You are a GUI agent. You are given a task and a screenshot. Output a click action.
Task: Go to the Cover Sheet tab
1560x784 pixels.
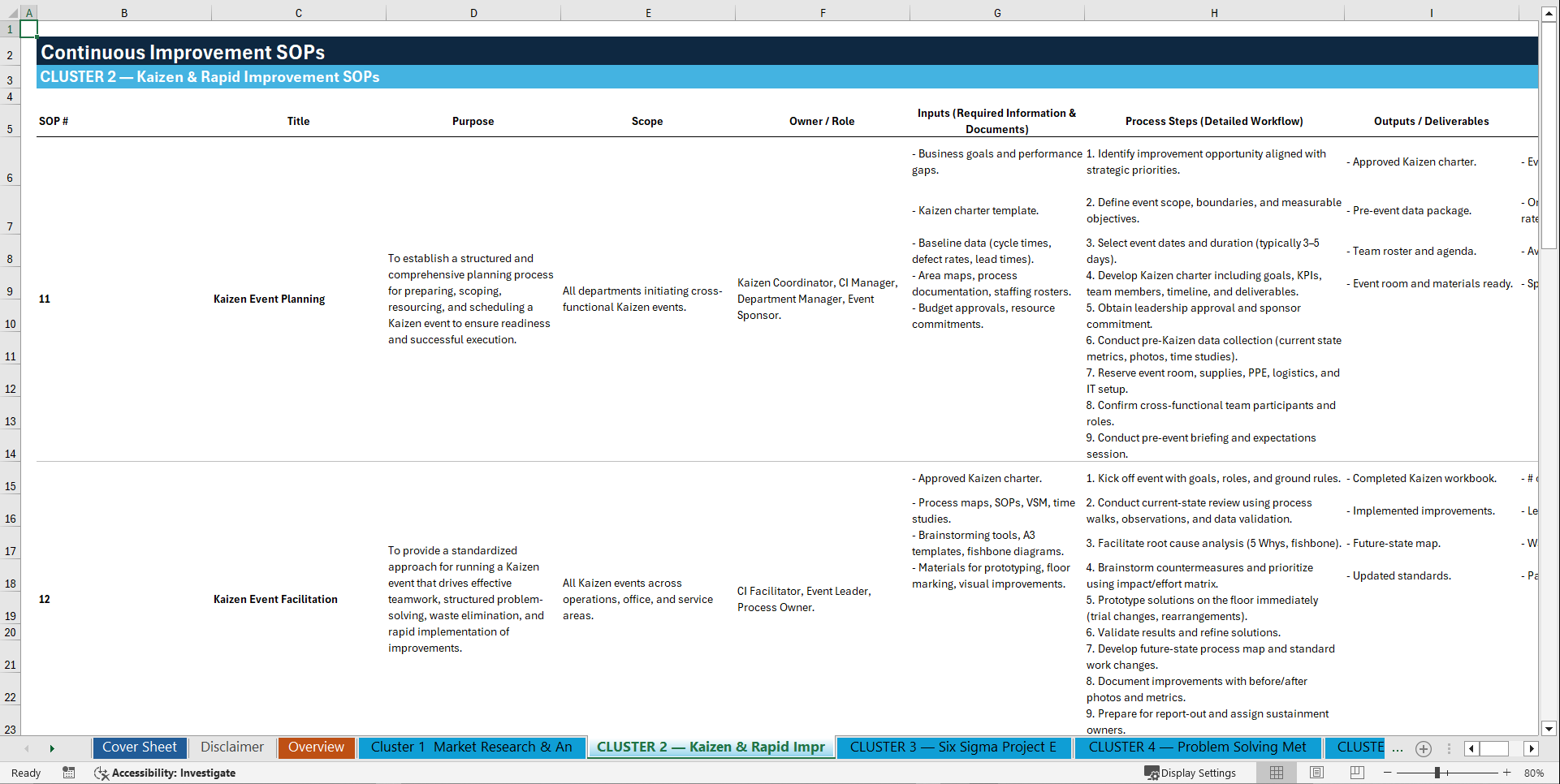tap(139, 747)
